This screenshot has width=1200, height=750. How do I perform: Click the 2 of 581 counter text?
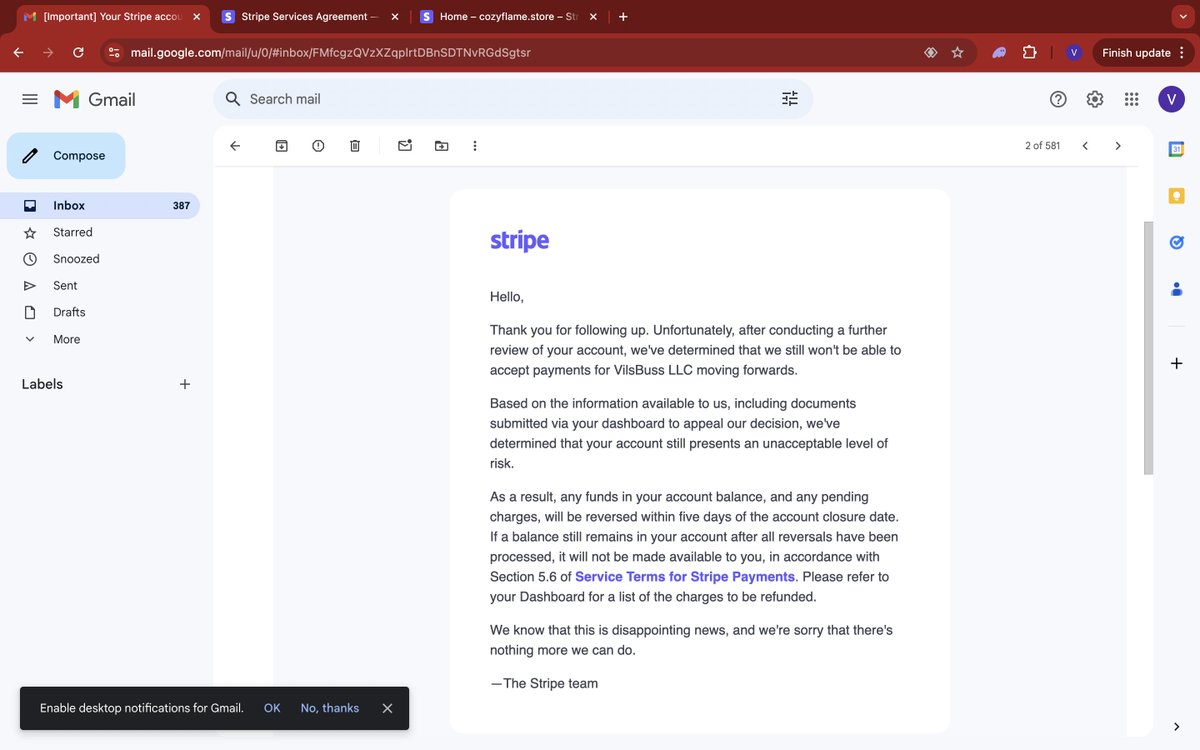point(1042,146)
